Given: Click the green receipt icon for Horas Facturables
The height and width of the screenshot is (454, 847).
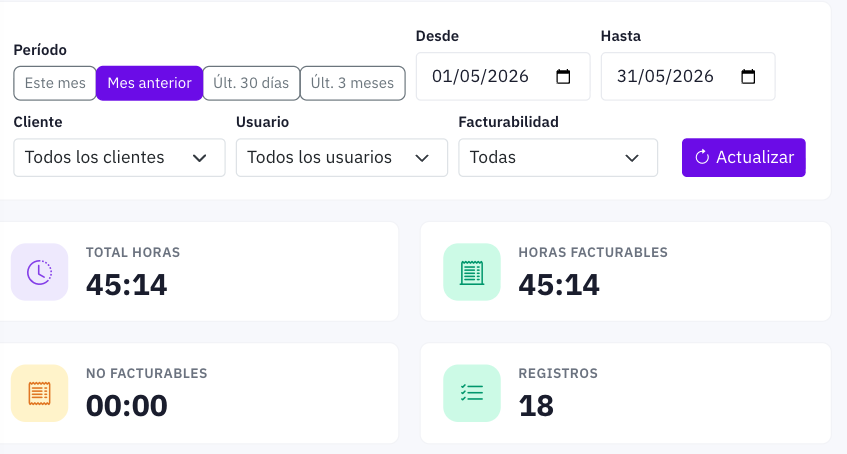Looking at the screenshot, I should (x=472, y=272).
